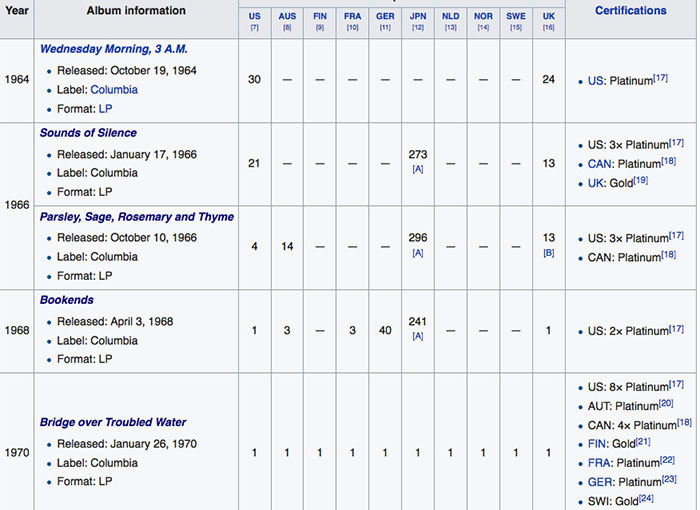Click GER link in Bridge over Troubled Water certifications
The height and width of the screenshot is (510, 700).
pyautogui.click(x=599, y=482)
